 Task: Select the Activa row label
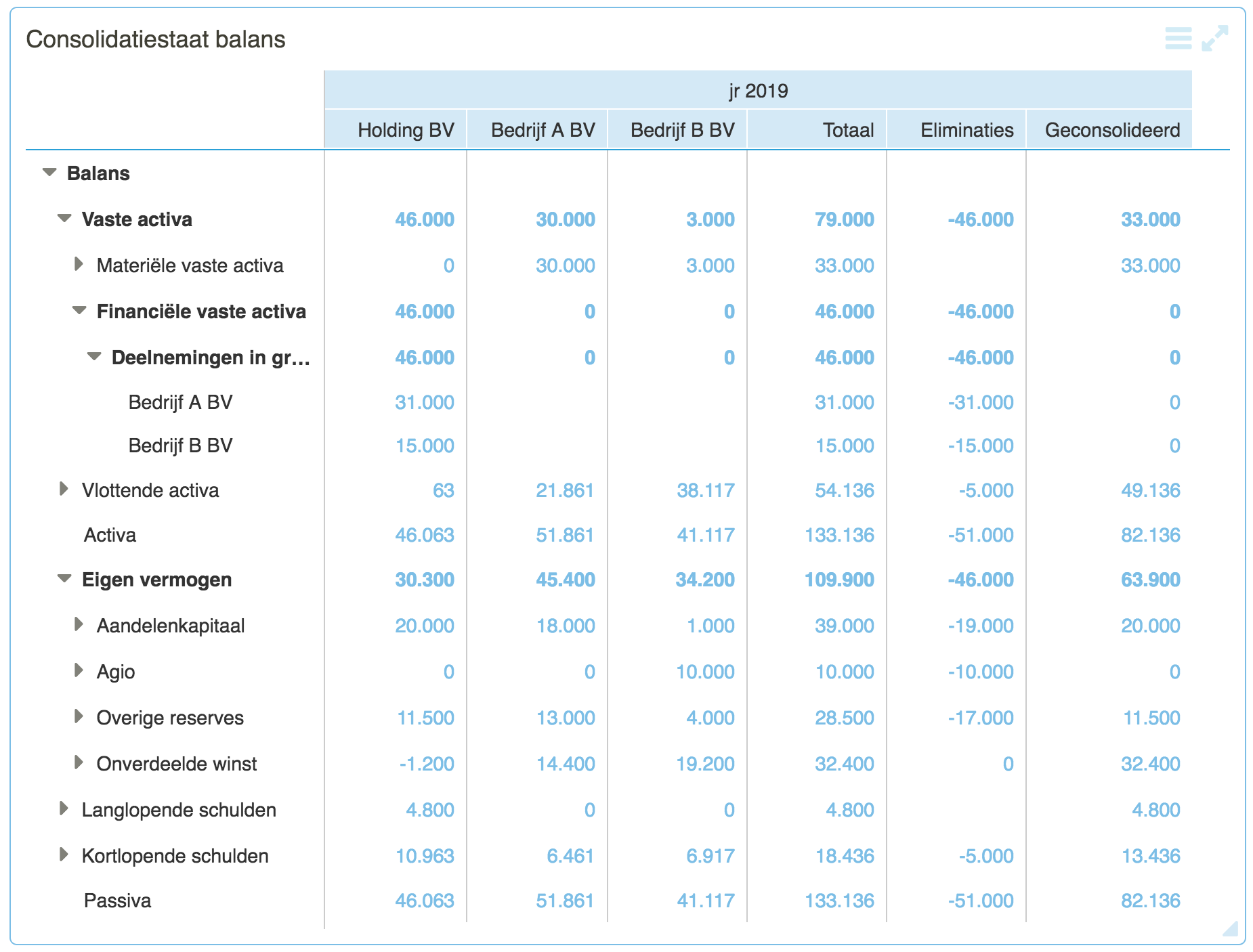(110, 535)
